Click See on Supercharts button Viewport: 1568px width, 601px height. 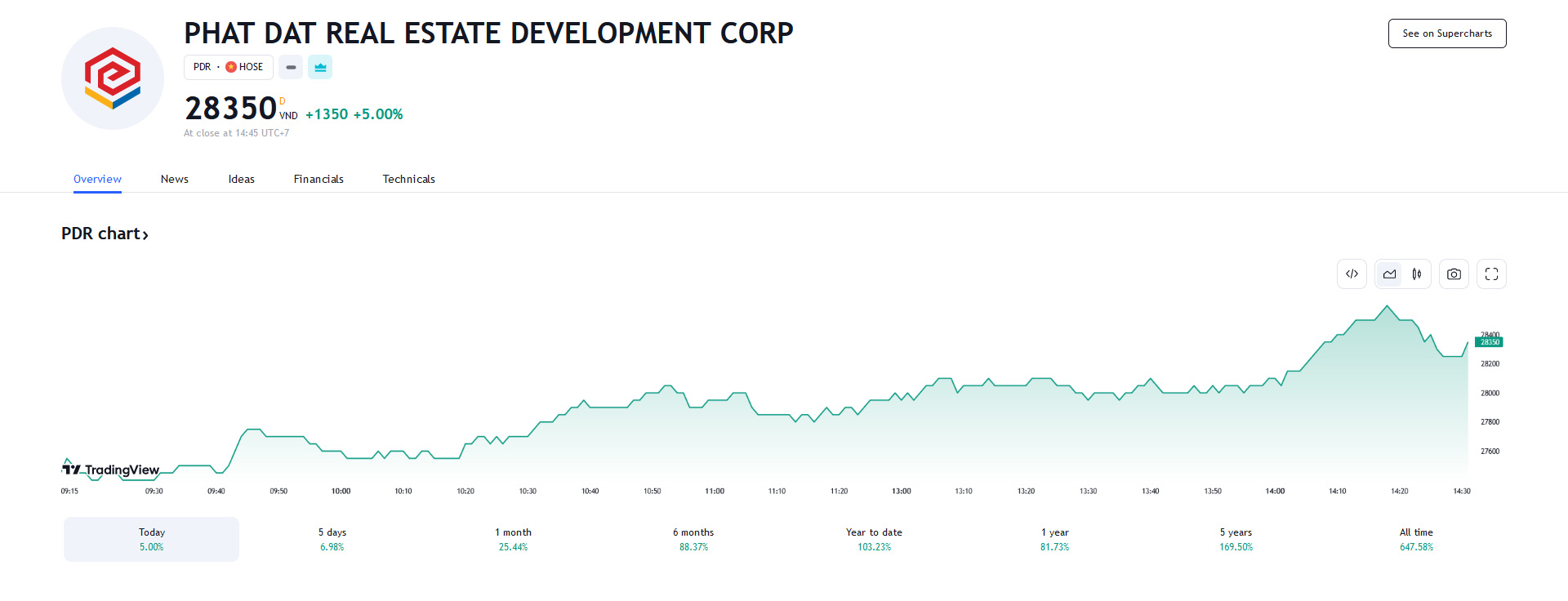(1447, 33)
